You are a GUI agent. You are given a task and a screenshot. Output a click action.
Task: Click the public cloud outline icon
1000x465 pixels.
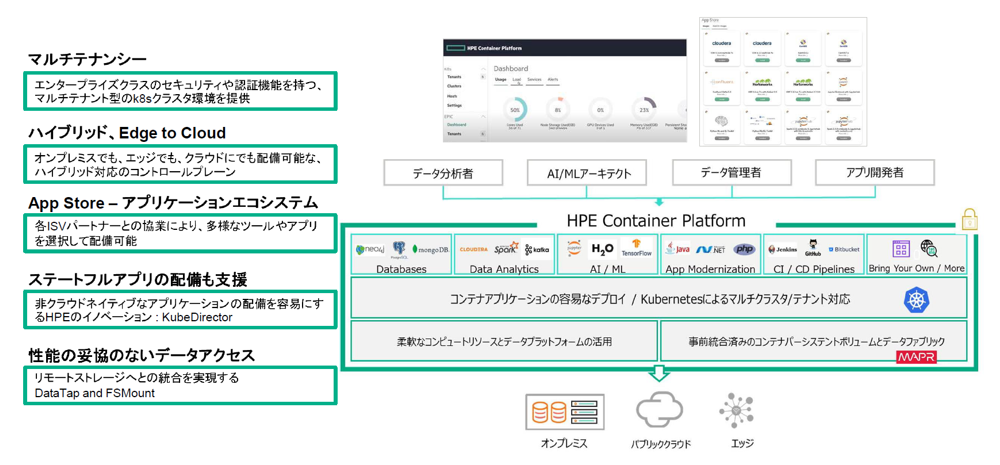click(x=659, y=410)
